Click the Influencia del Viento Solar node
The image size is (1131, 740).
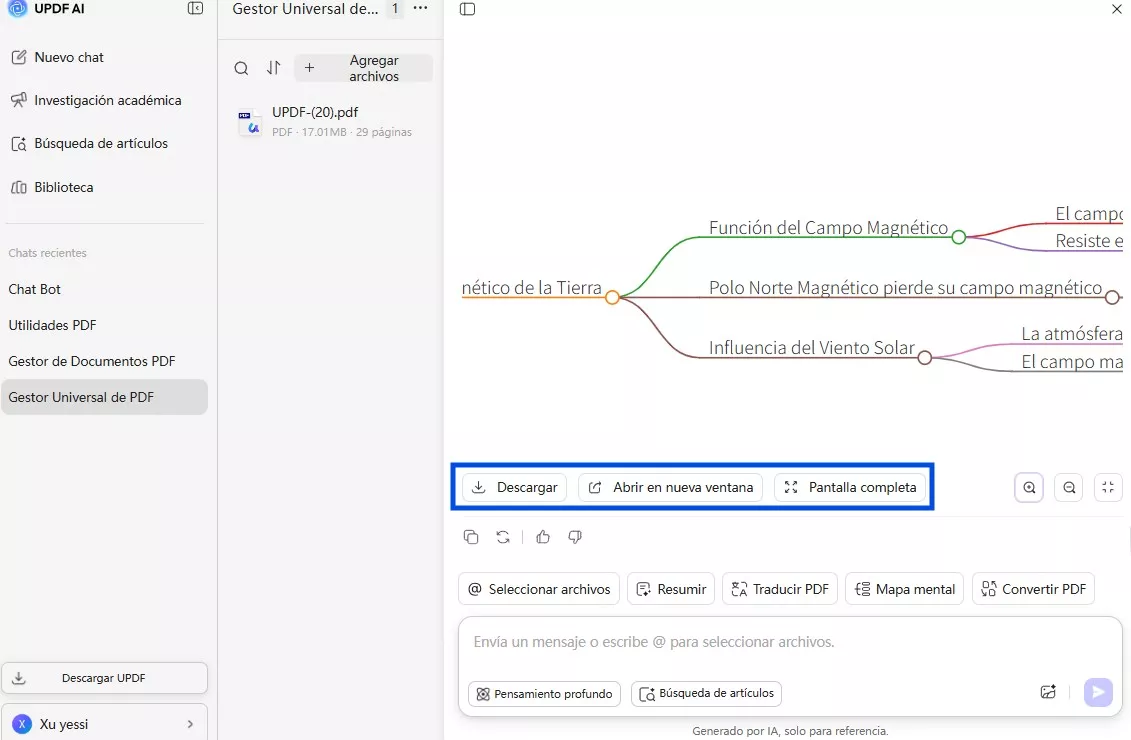click(x=811, y=348)
